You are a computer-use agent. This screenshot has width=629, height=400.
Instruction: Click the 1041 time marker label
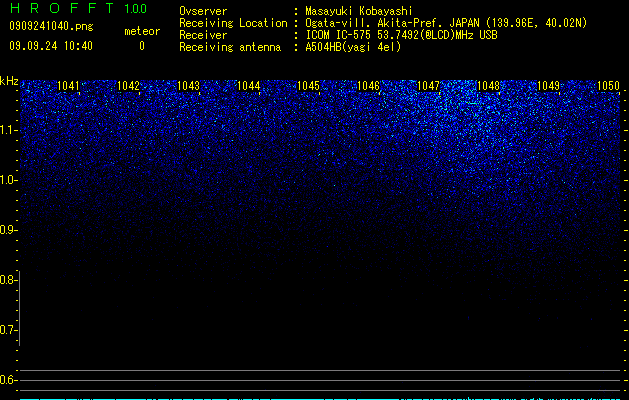tap(68, 86)
